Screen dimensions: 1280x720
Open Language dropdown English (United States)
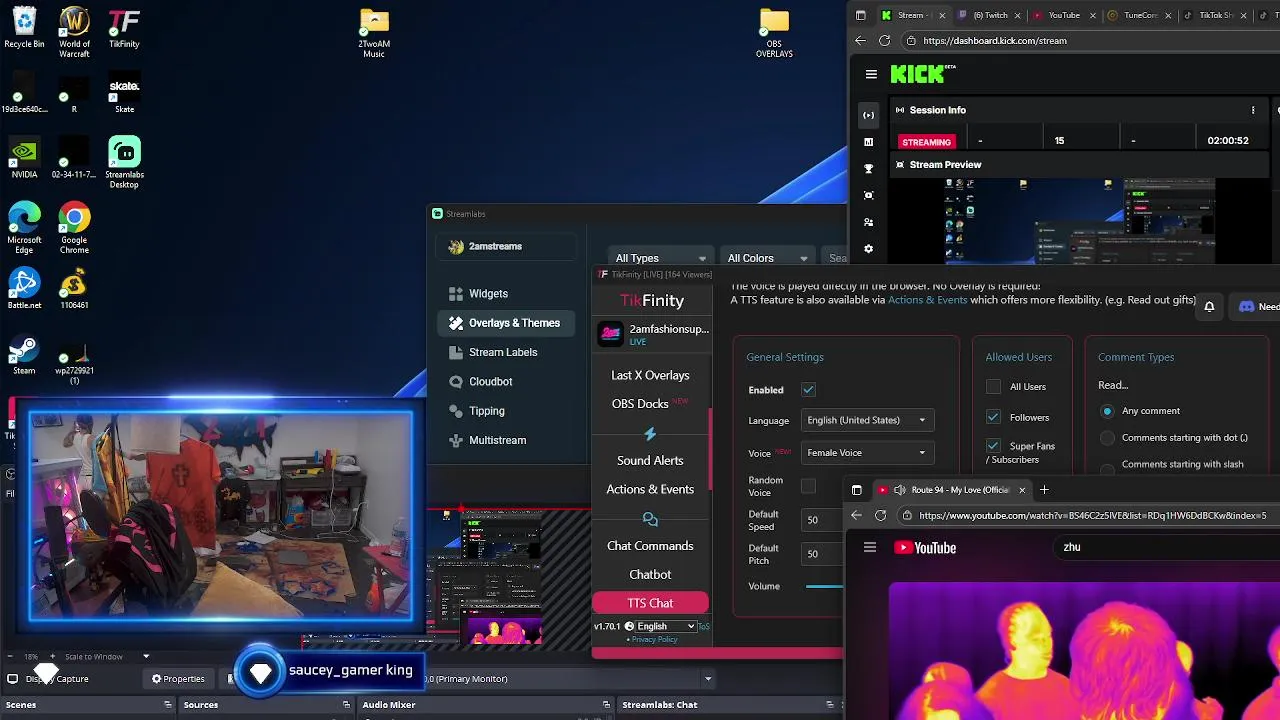tap(867, 420)
